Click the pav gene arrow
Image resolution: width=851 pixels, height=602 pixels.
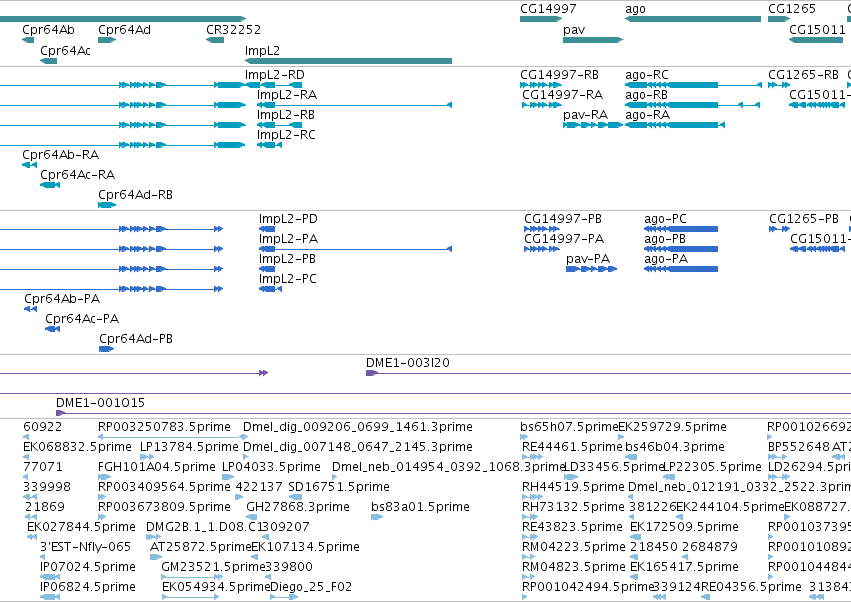[x=593, y=40]
